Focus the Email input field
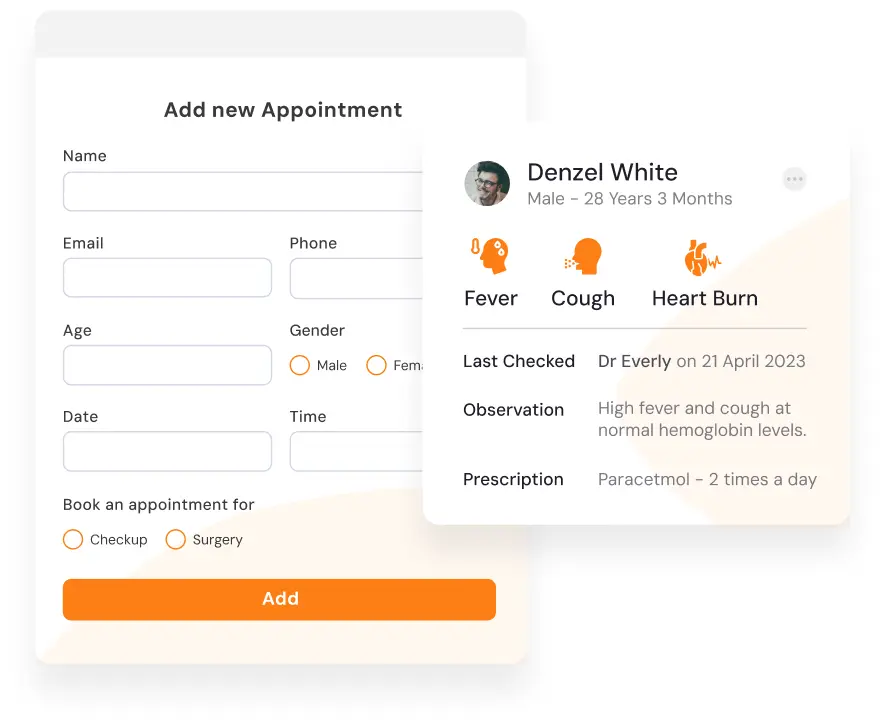Viewport: 885px width, 724px height. click(x=167, y=278)
